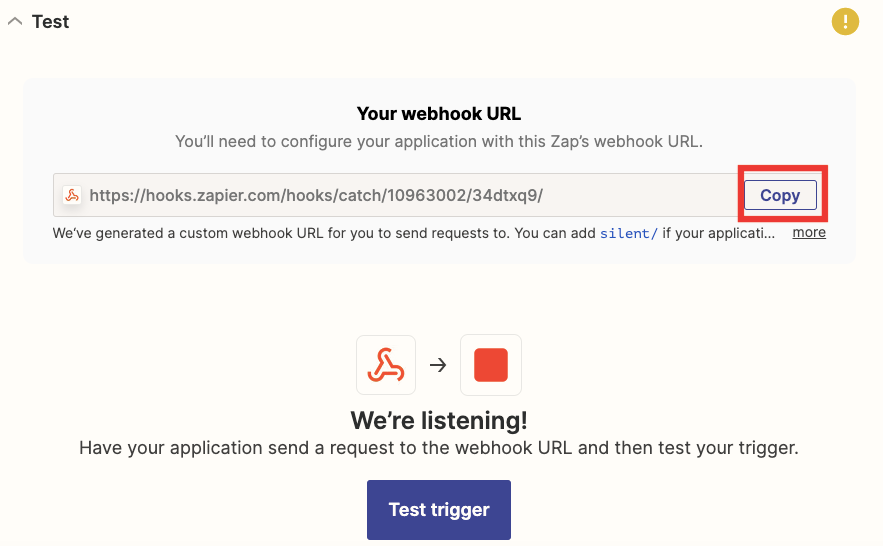The width and height of the screenshot is (883, 546).
Task: Click the 'Test' section header label
Action: 50,21
